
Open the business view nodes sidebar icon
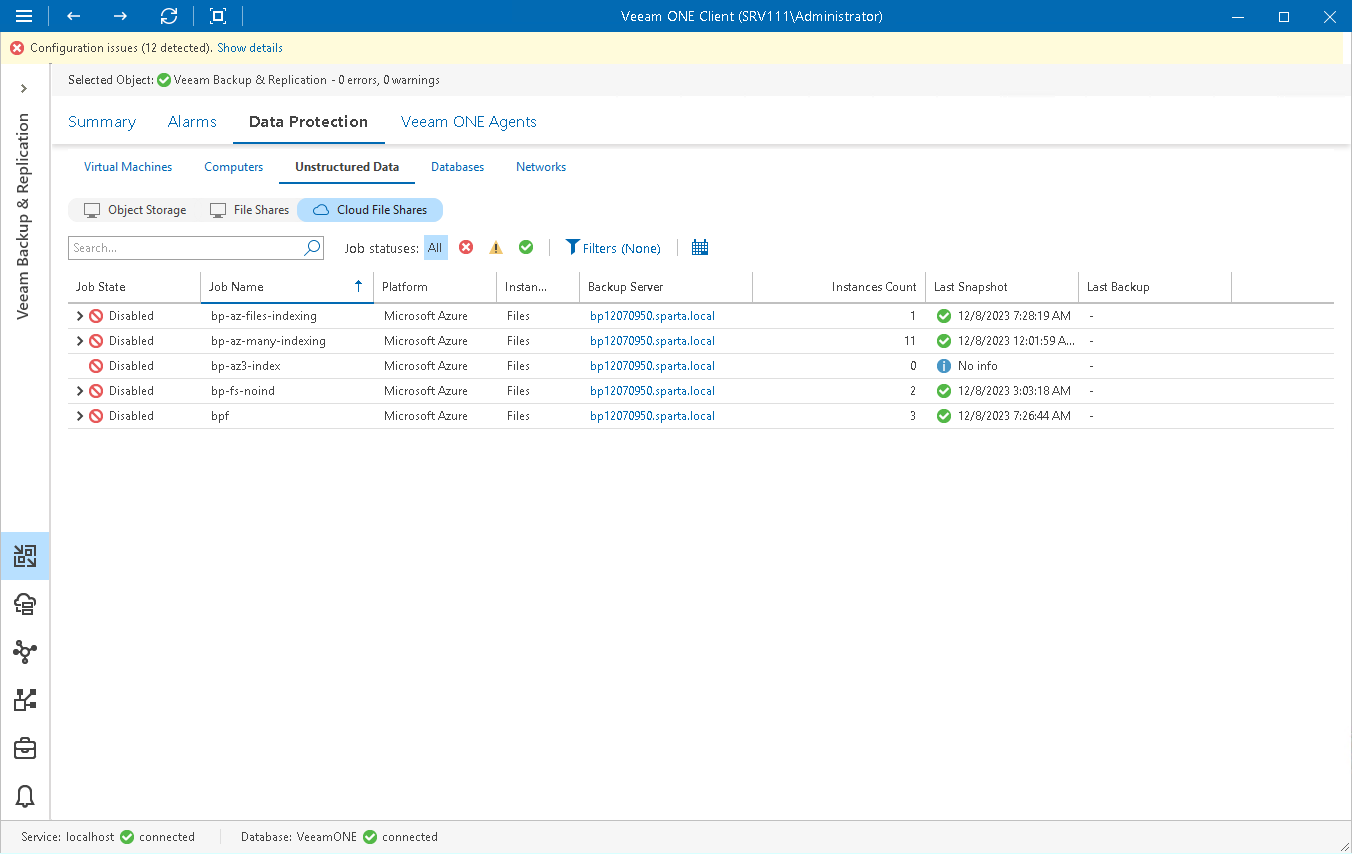click(25, 652)
